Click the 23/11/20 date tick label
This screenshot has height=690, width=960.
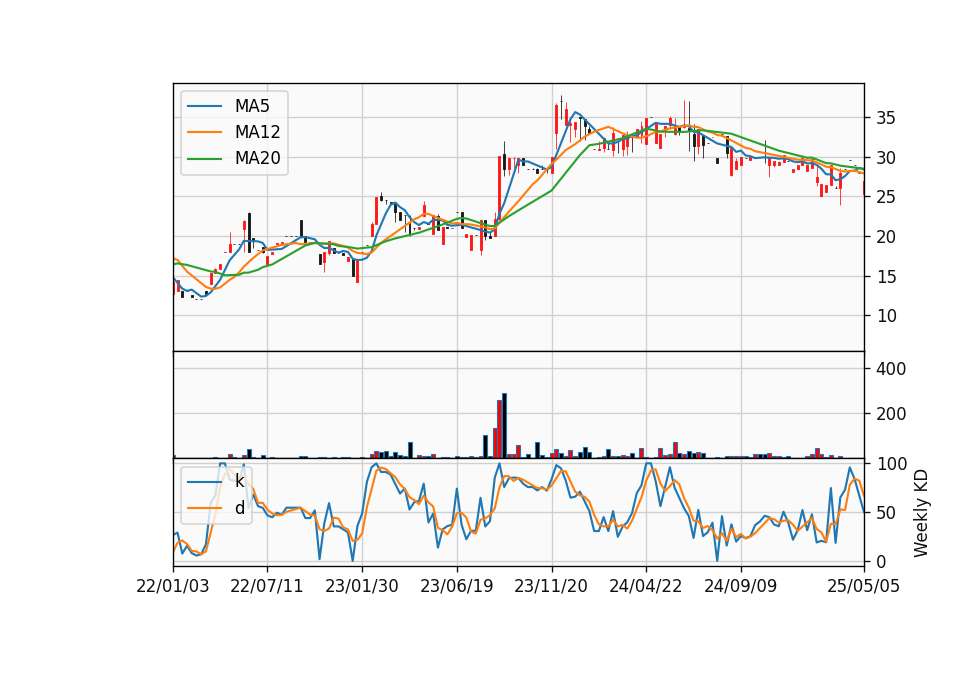coord(551,586)
